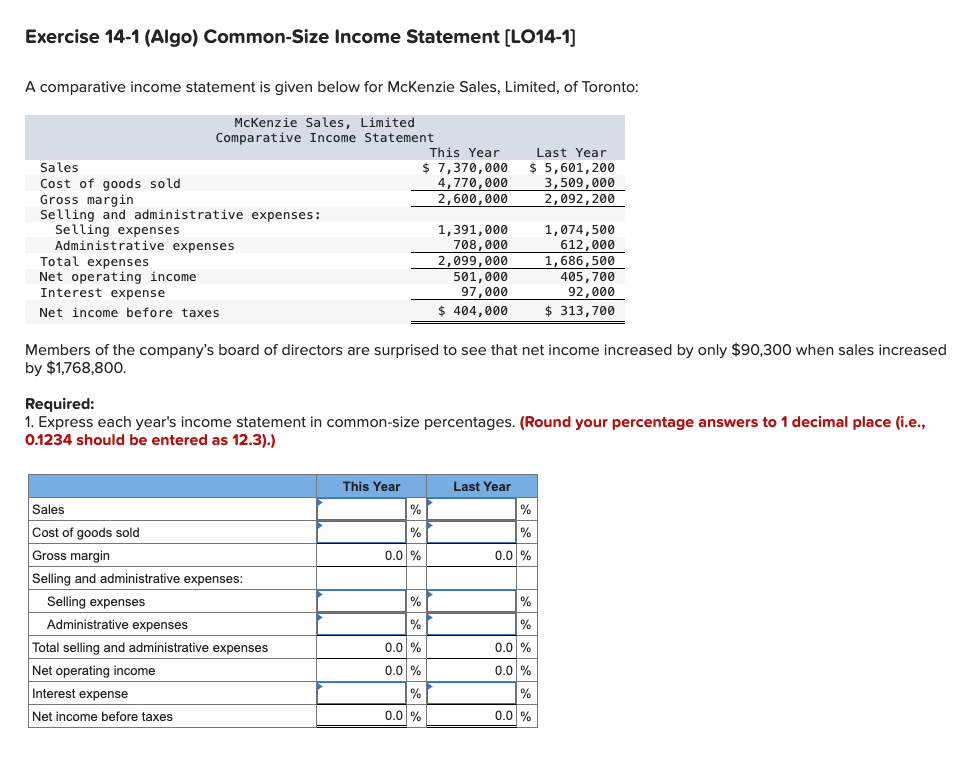This screenshot has height=779, width=977.
Task: Click the hint marker in Cost of goods sold field
Action: [x=322, y=527]
